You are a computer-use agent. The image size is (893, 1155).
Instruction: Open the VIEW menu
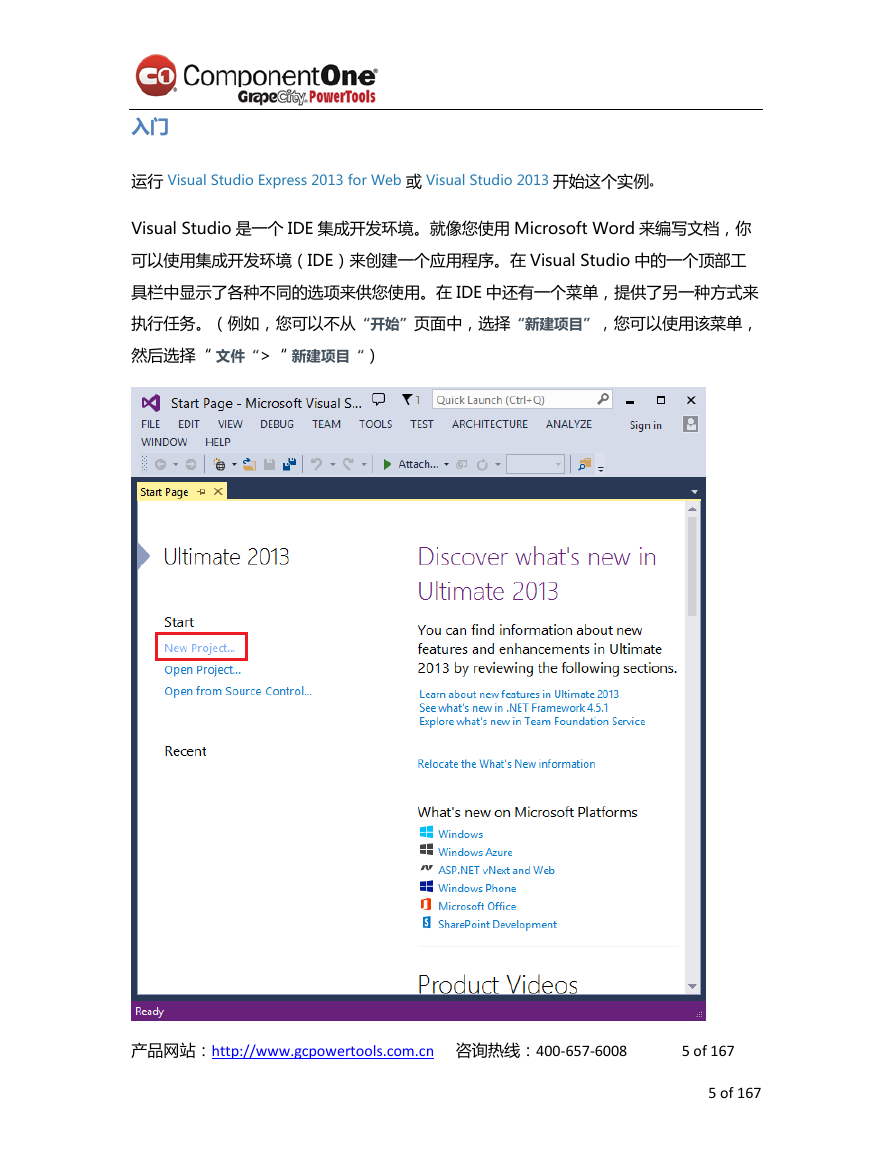coord(230,424)
